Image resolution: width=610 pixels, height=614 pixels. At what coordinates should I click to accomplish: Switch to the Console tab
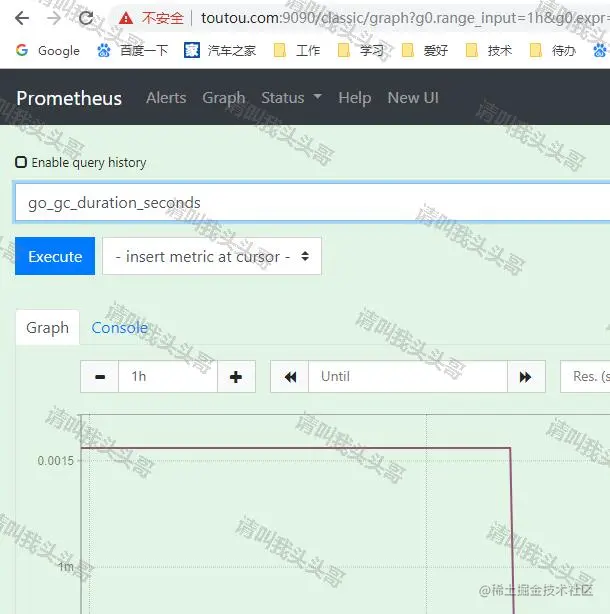(x=119, y=327)
